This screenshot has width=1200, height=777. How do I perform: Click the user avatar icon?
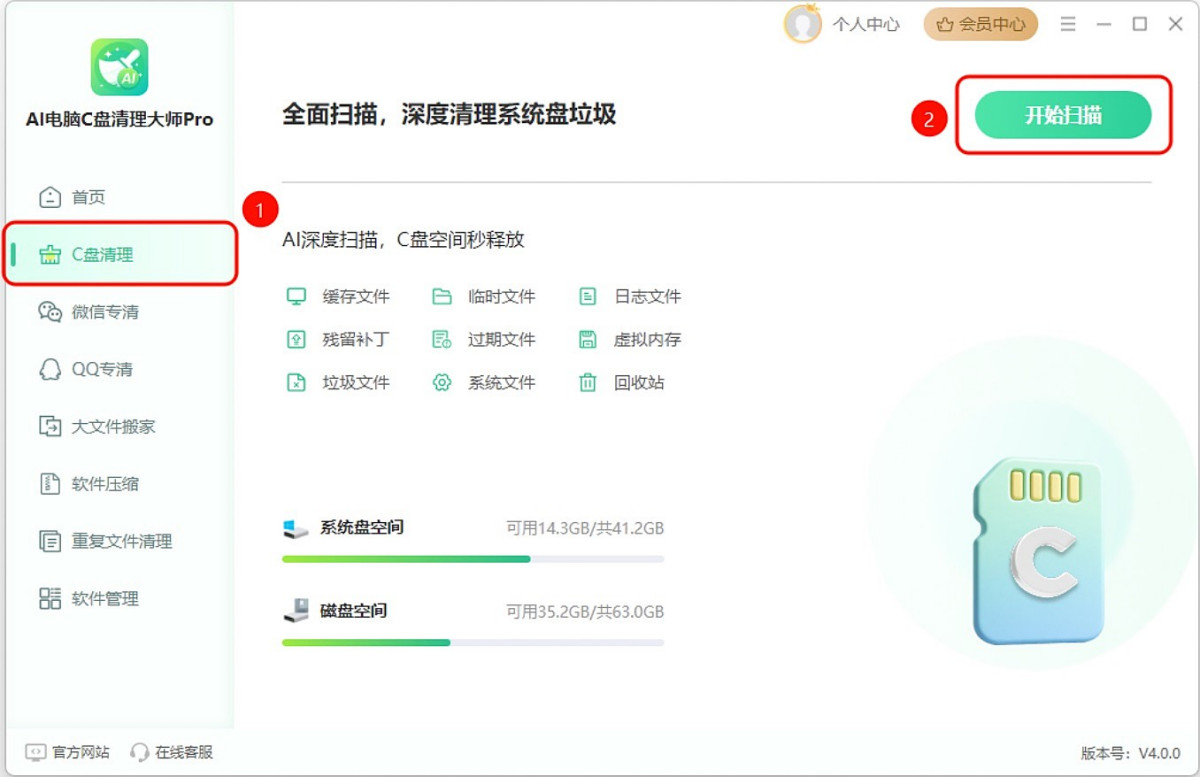(802, 24)
